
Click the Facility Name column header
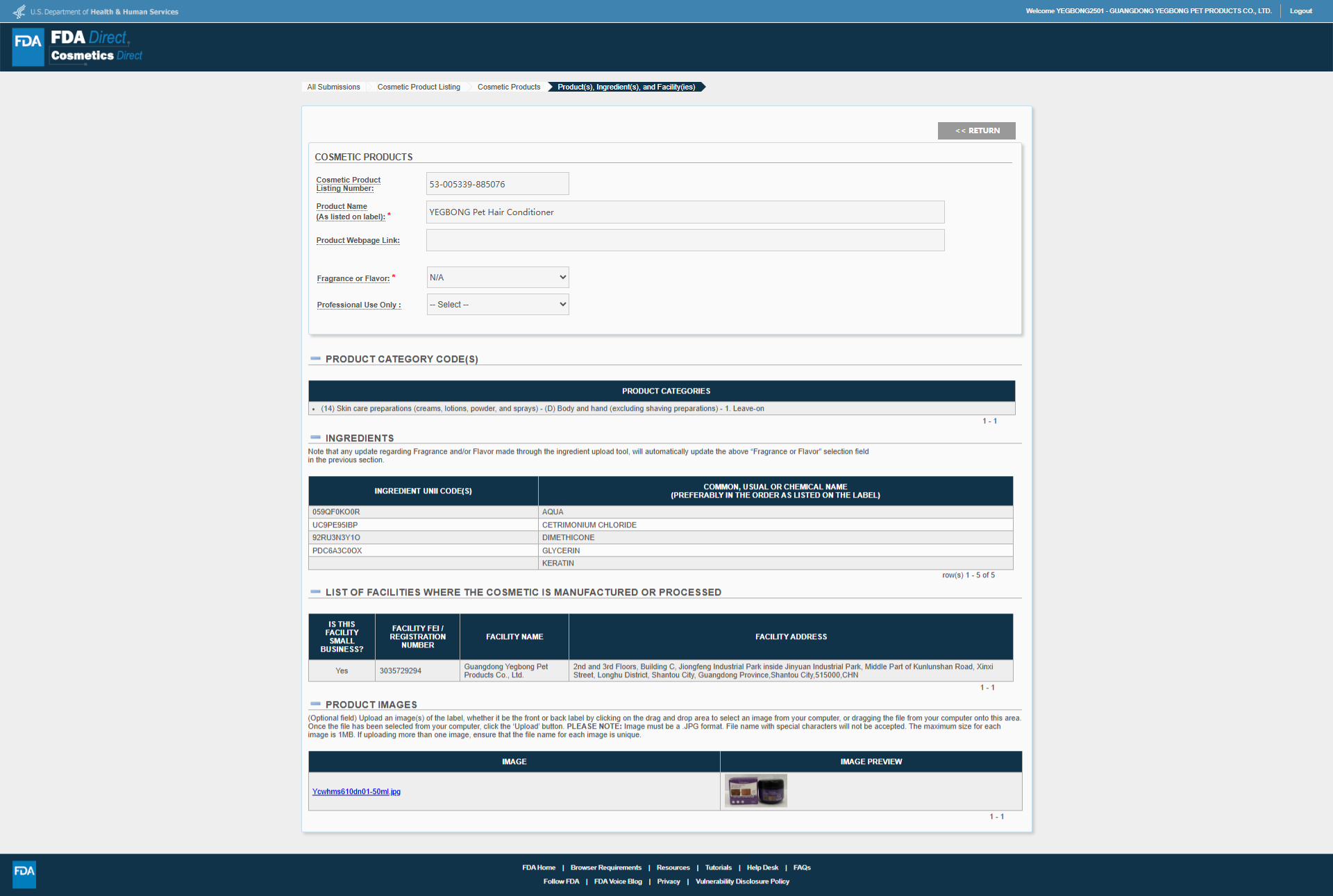click(x=514, y=637)
